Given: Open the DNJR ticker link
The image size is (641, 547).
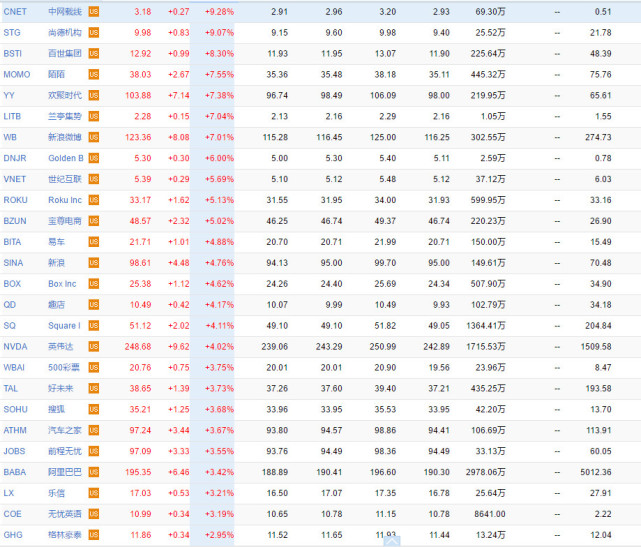Looking at the screenshot, I should [x=15, y=158].
